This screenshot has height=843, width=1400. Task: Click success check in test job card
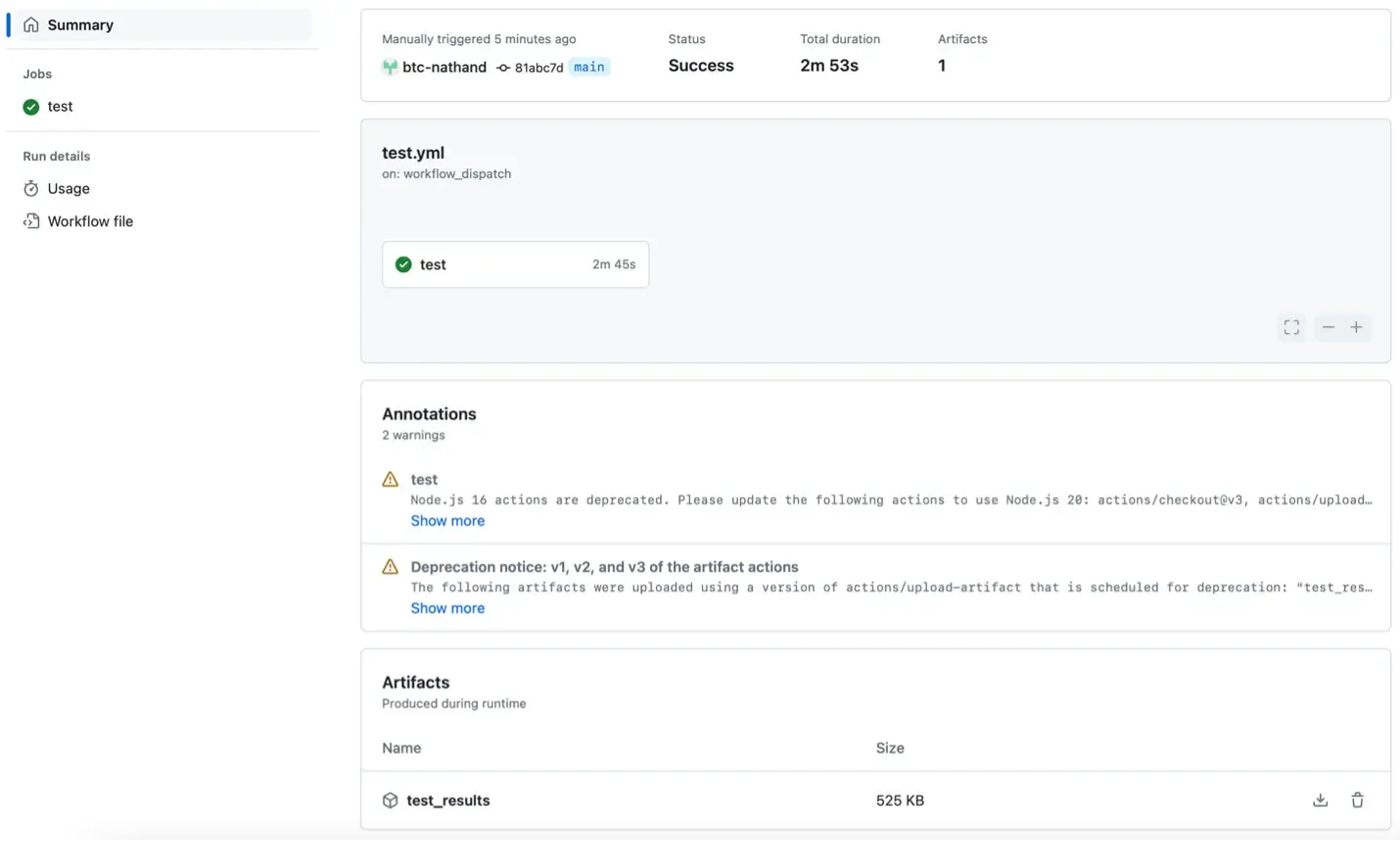(403, 264)
